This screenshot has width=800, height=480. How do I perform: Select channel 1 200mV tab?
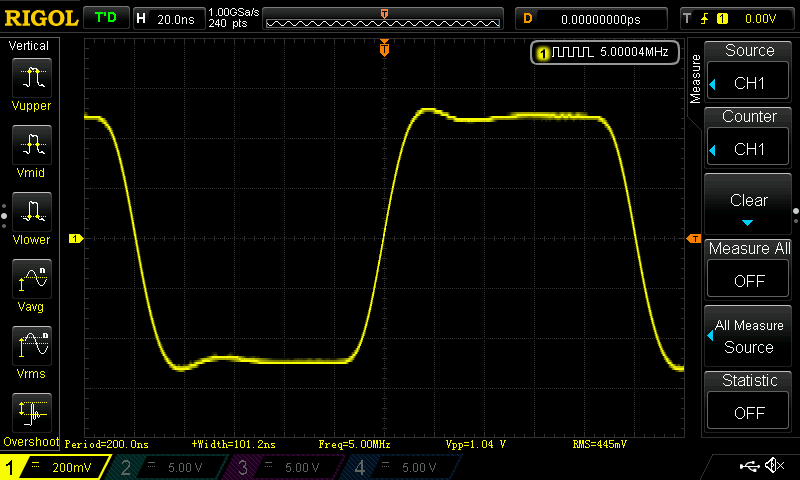pos(54,467)
